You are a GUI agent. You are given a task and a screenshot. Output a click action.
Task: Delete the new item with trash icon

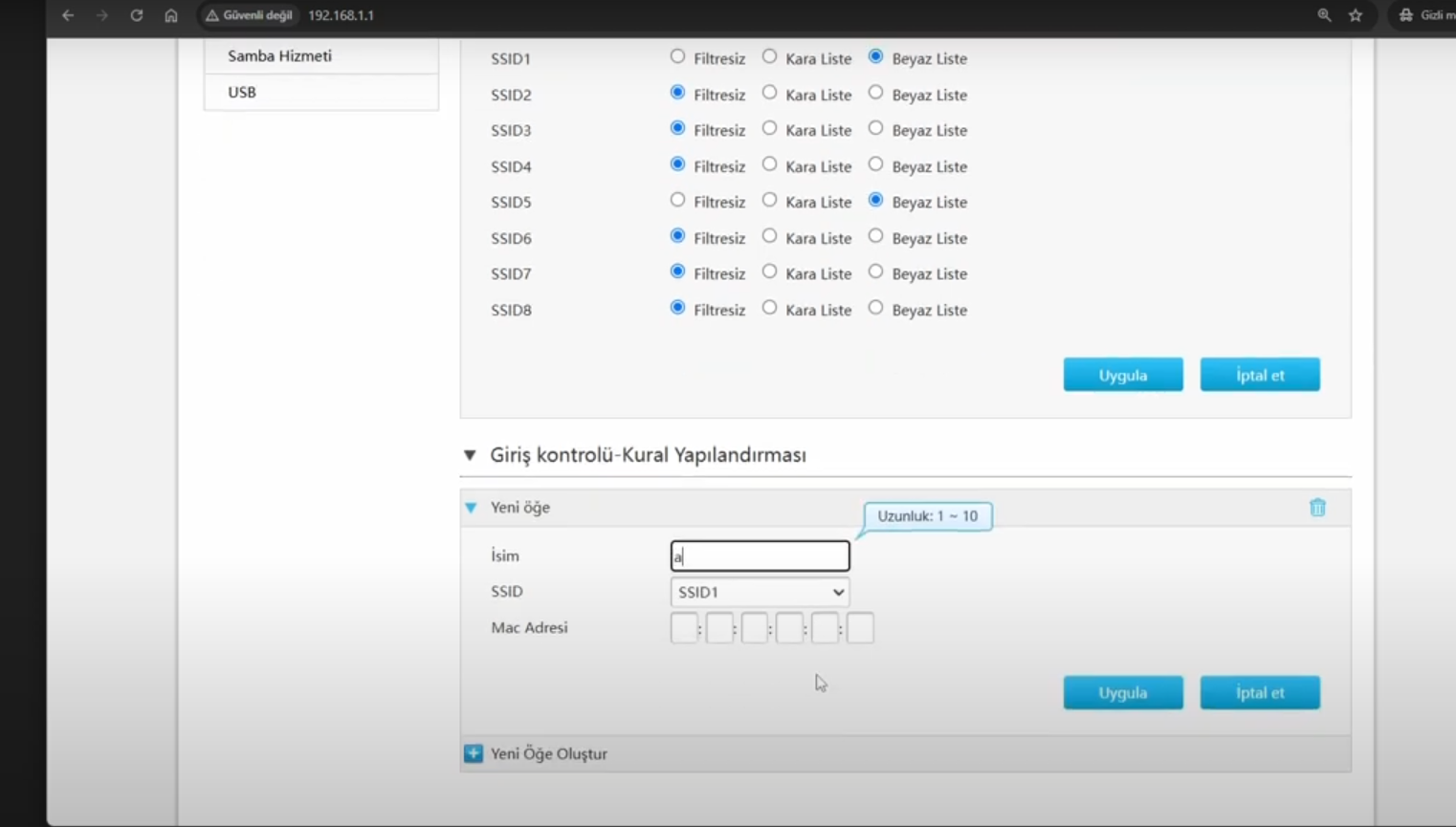coord(1317,508)
